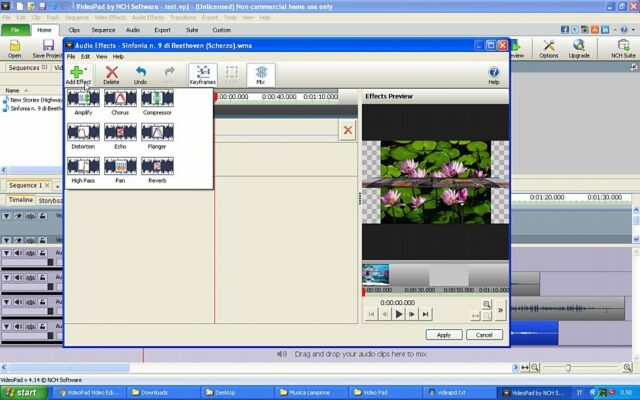Viewport: 640px width, 400px height.
Task: Mute the first audio track speaker icon
Action: [19, 254]
